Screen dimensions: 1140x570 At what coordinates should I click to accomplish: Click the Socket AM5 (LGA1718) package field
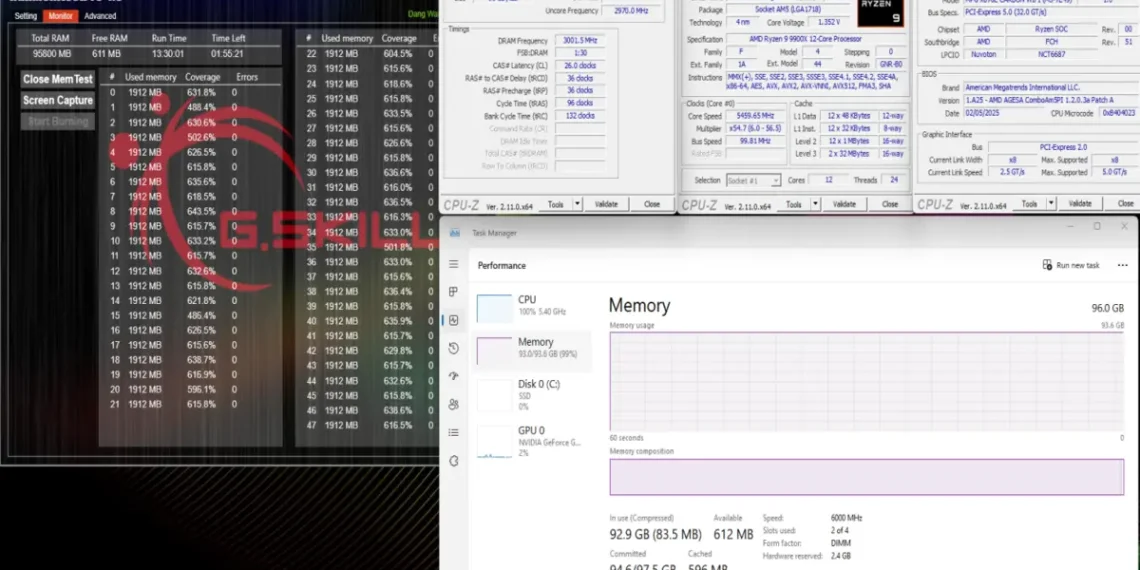788,9
